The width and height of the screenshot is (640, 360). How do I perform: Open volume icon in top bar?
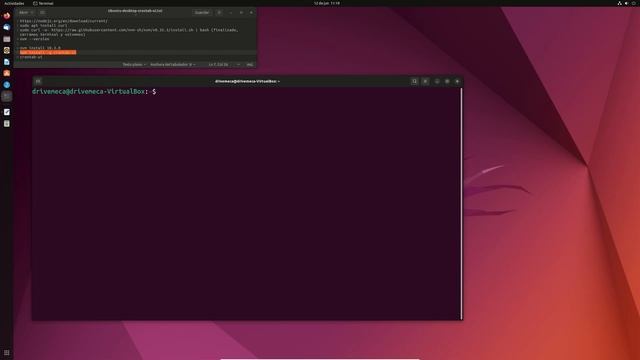tap(627, 3)
